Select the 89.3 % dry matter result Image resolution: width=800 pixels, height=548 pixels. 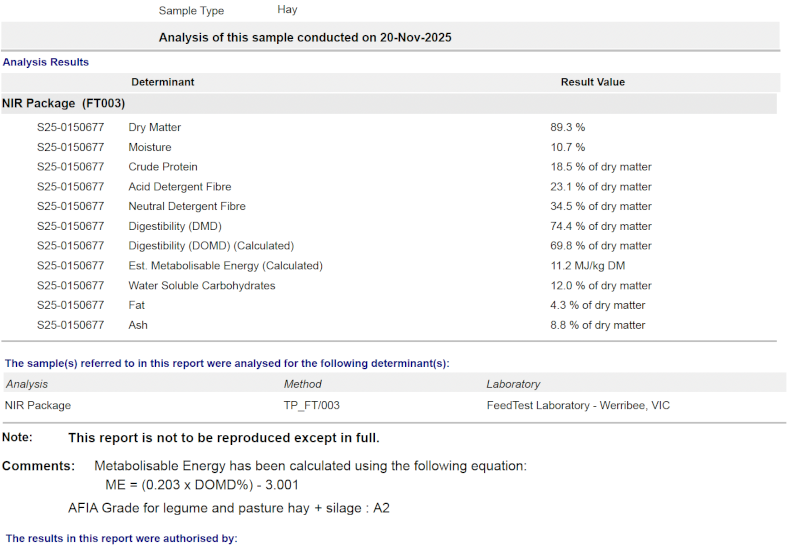click(567, 128)
